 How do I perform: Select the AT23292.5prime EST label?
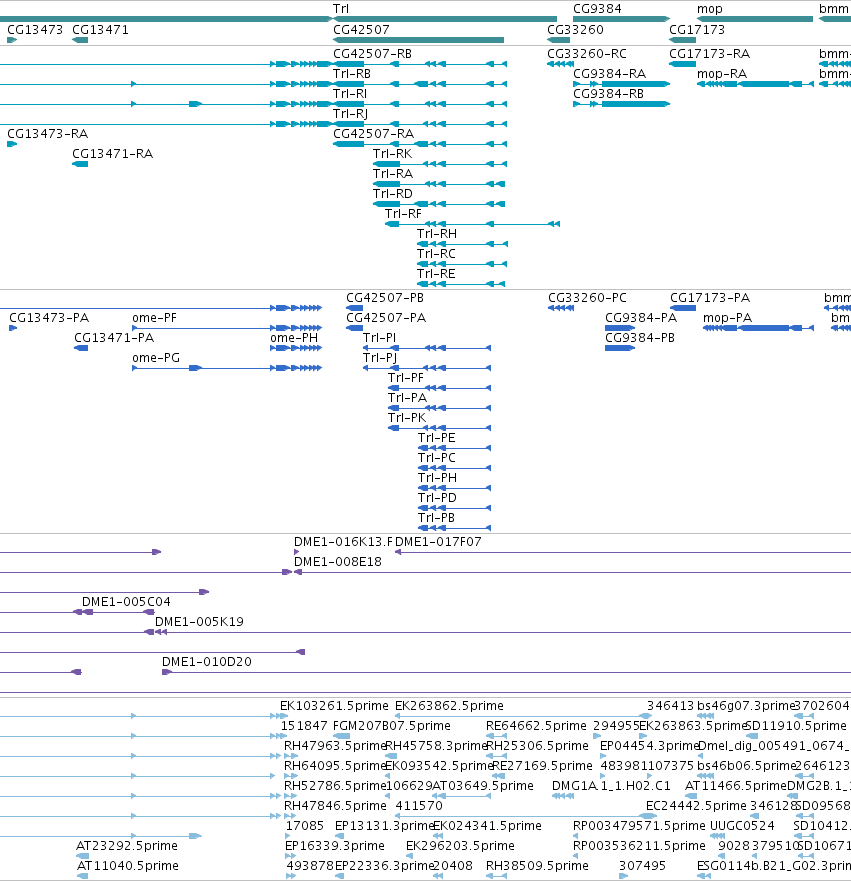[x=127, y=845]
